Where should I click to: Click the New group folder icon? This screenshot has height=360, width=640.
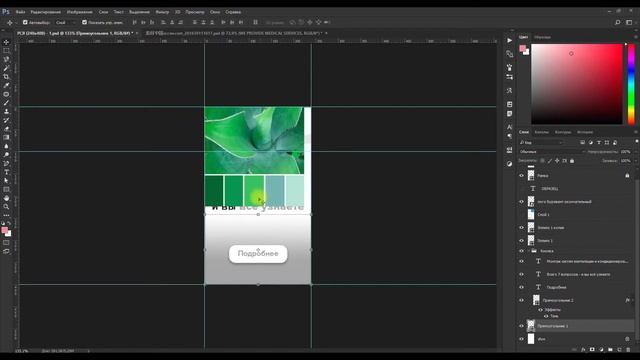click(x=610, y=350)
